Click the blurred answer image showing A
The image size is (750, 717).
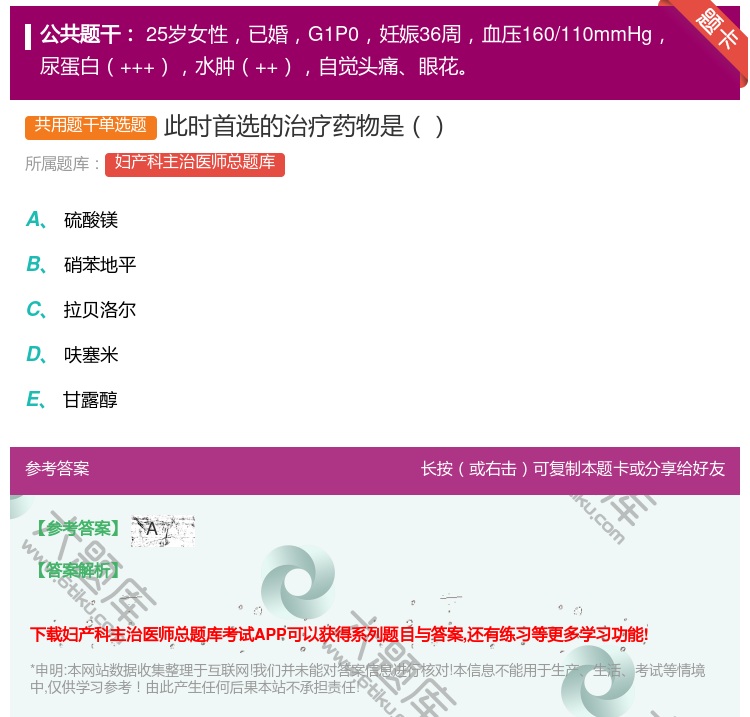click(162, 531)
